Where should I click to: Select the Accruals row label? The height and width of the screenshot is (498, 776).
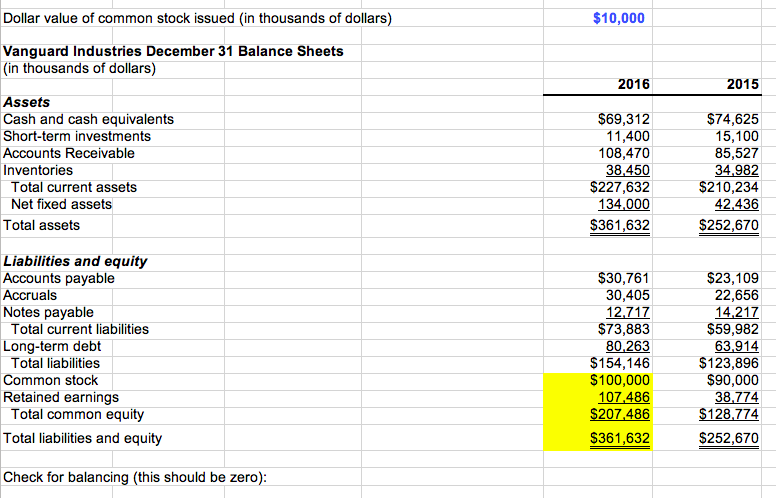[30, 296]
